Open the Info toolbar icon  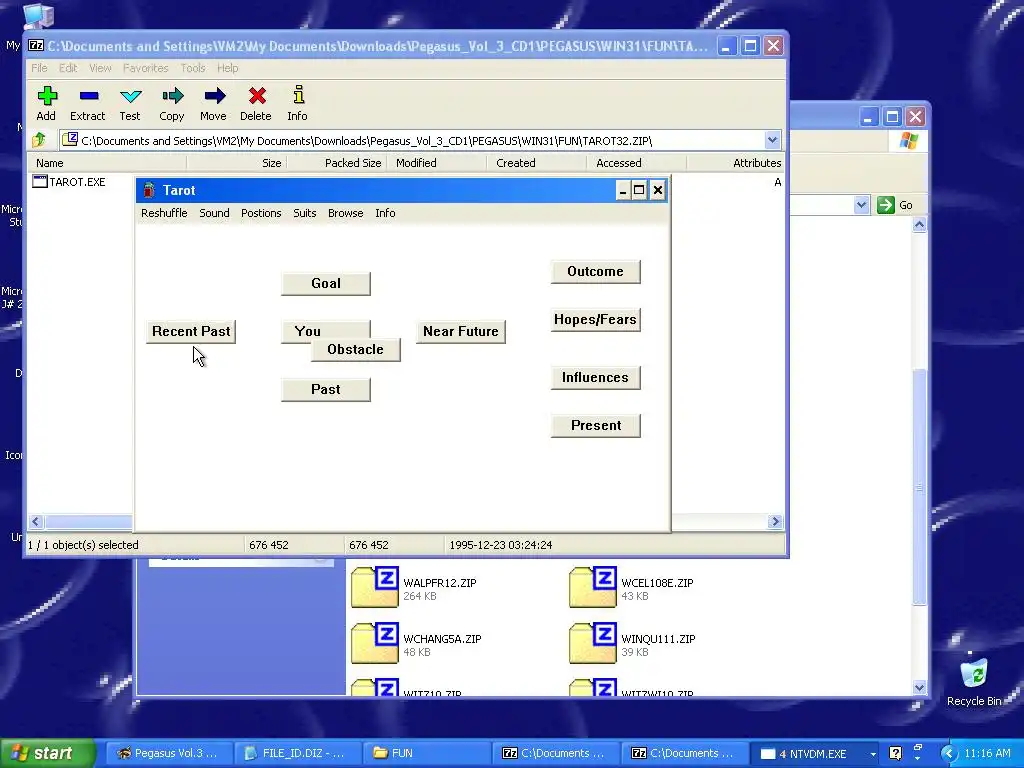click(298, 95)
